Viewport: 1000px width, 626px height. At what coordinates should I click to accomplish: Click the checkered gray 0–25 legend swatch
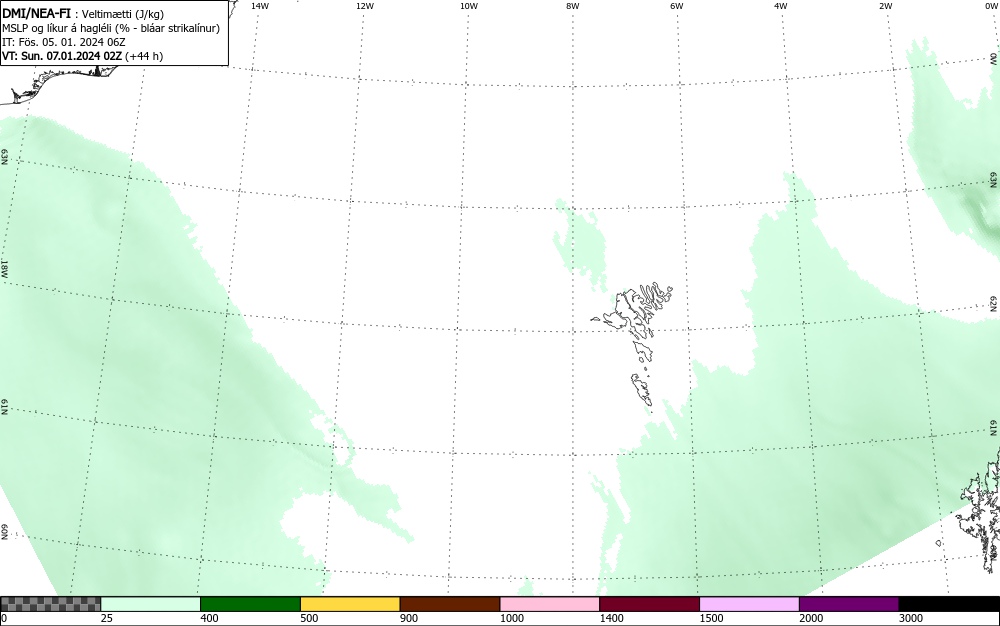[50, 604]
